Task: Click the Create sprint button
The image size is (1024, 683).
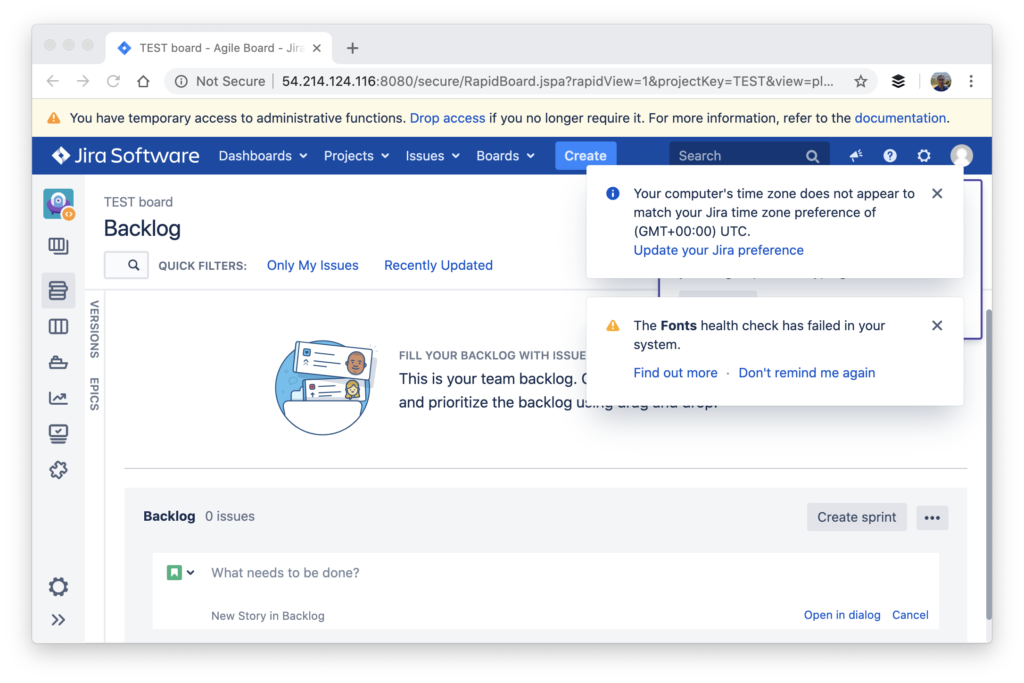Action: [857, 517]
